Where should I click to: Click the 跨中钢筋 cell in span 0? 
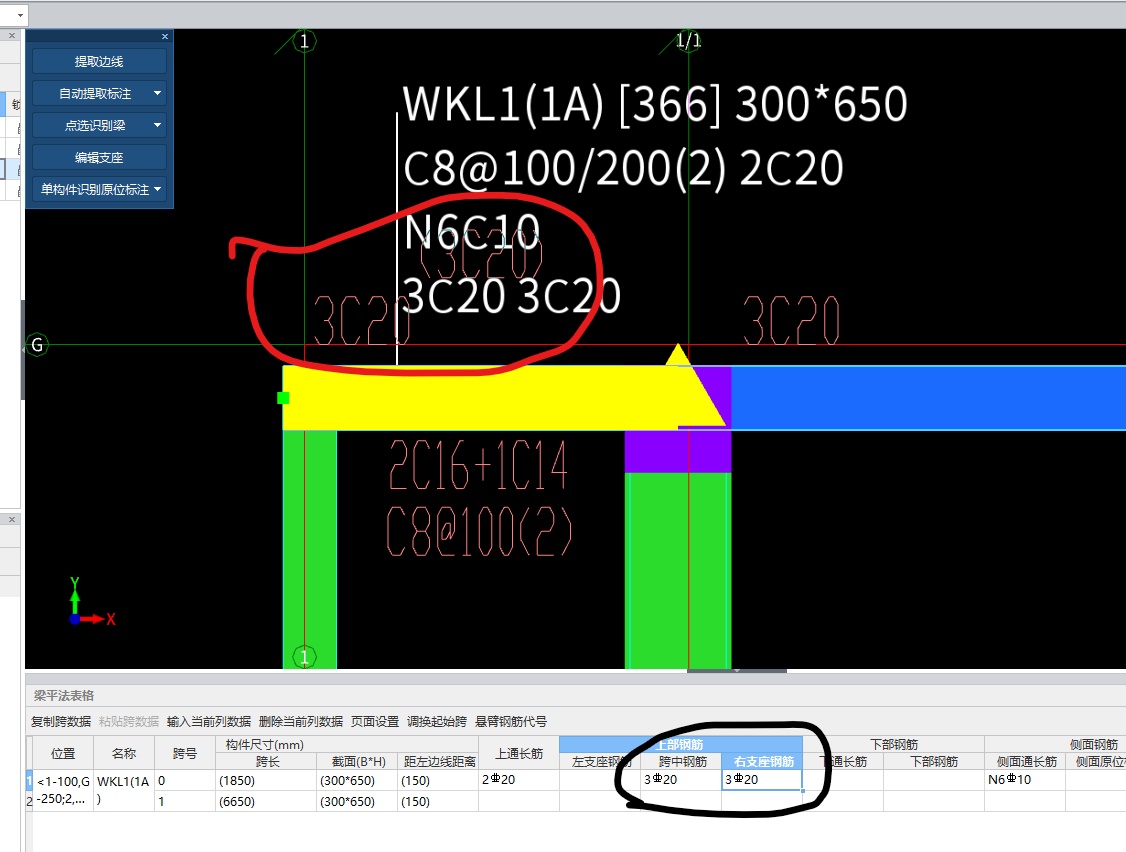tap(681, 780)
